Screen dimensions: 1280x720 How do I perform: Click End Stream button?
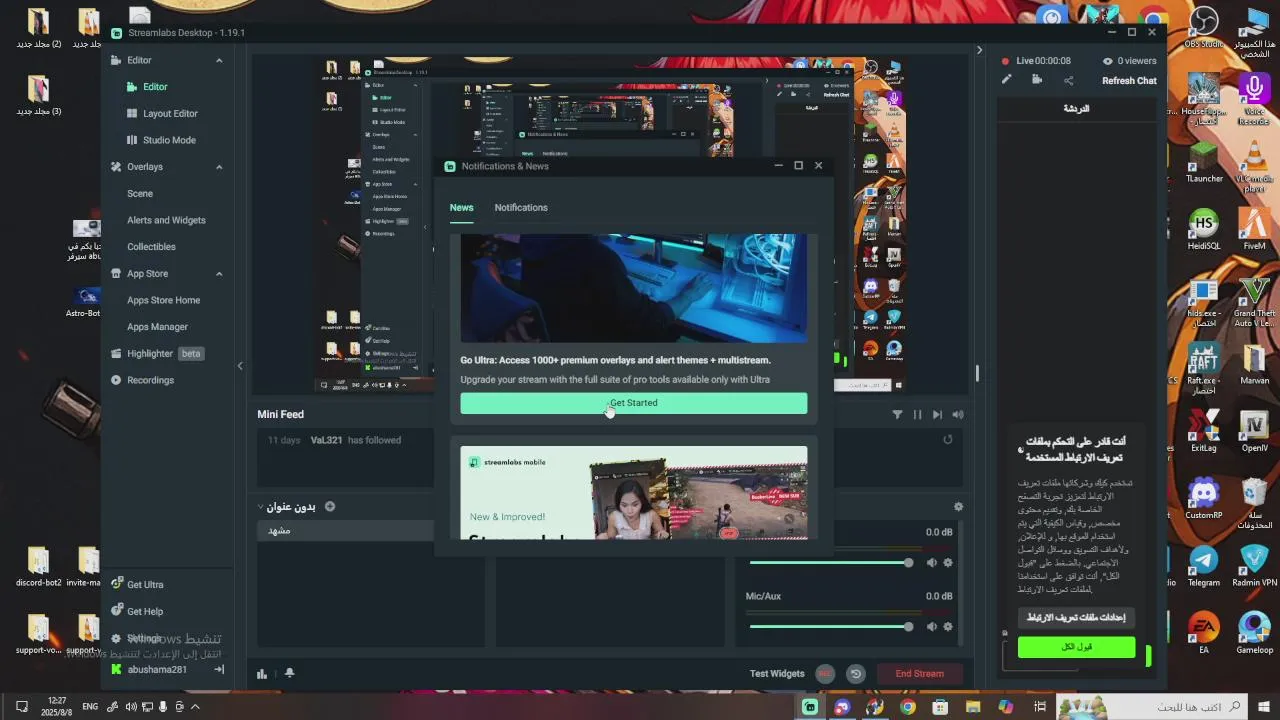point(919,674)
